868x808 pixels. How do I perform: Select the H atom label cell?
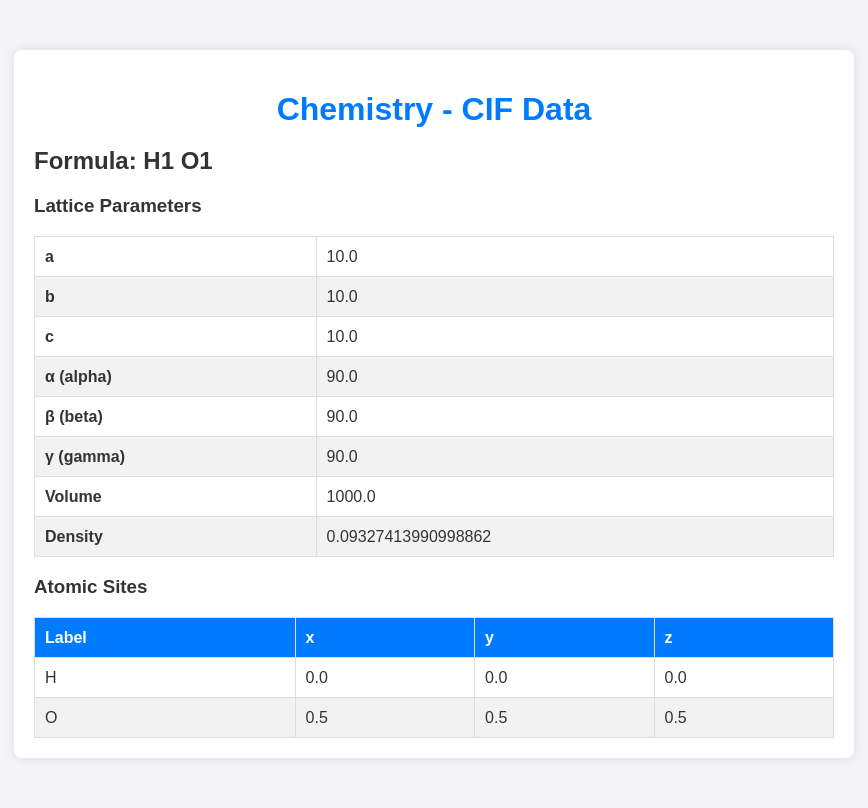[x=51, y=678]
